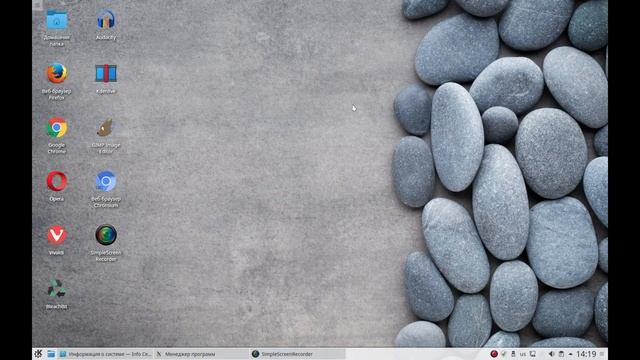Launch Chromium web browser desktop icon
The width and height of the screenshot is (640, 360).
106,181
